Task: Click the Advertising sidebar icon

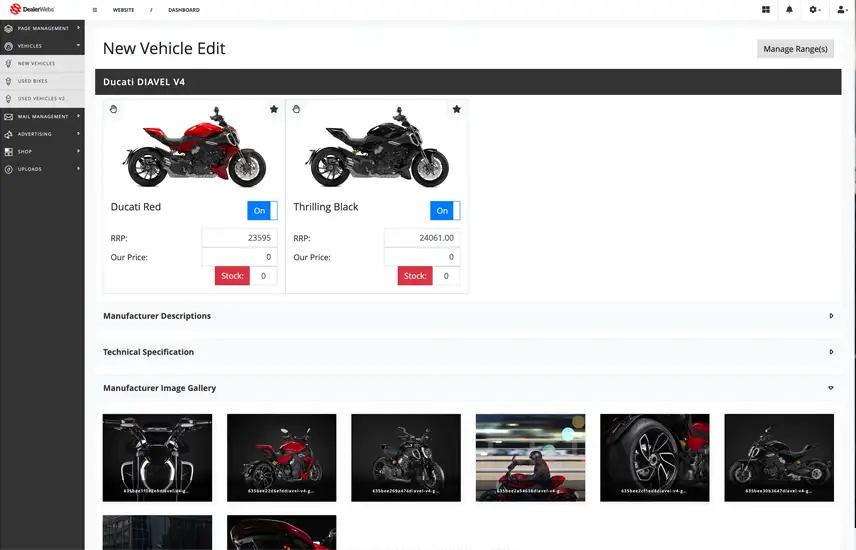Action: [8, 134]
